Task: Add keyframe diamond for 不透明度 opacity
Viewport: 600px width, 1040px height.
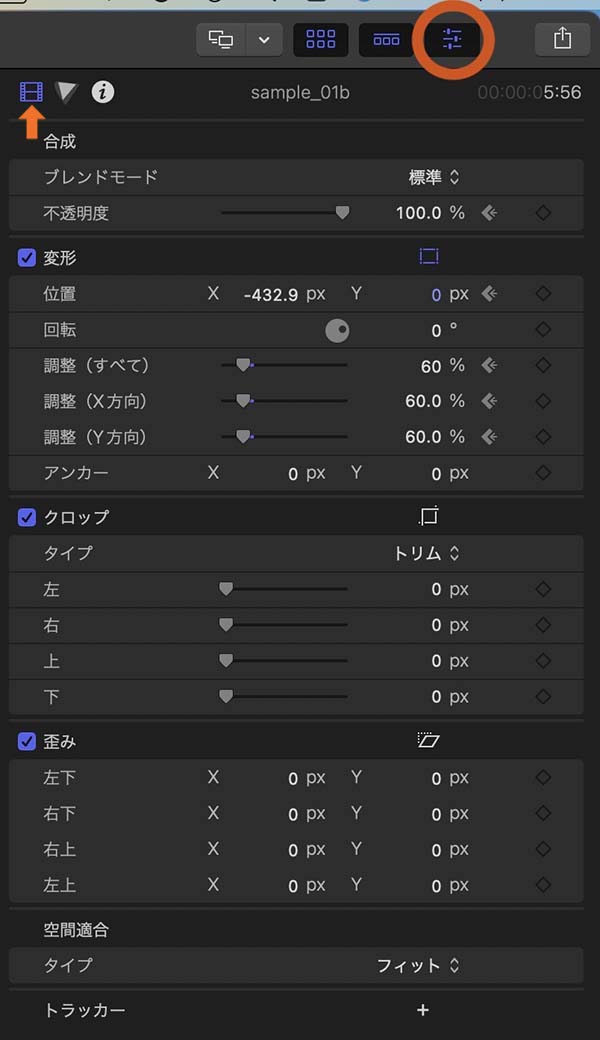Action: 543,213
